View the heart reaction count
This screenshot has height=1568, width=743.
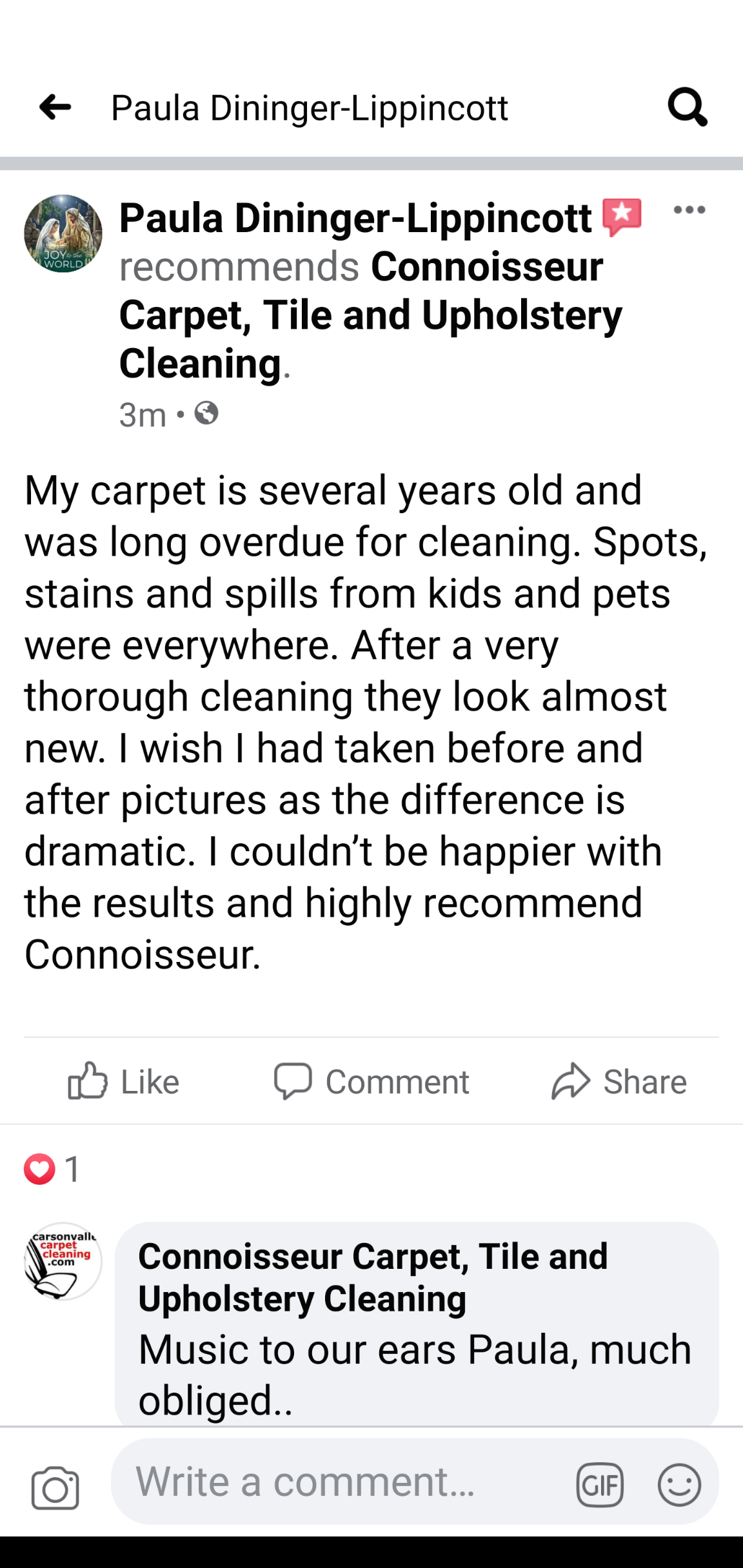(x=53, y=1169)
